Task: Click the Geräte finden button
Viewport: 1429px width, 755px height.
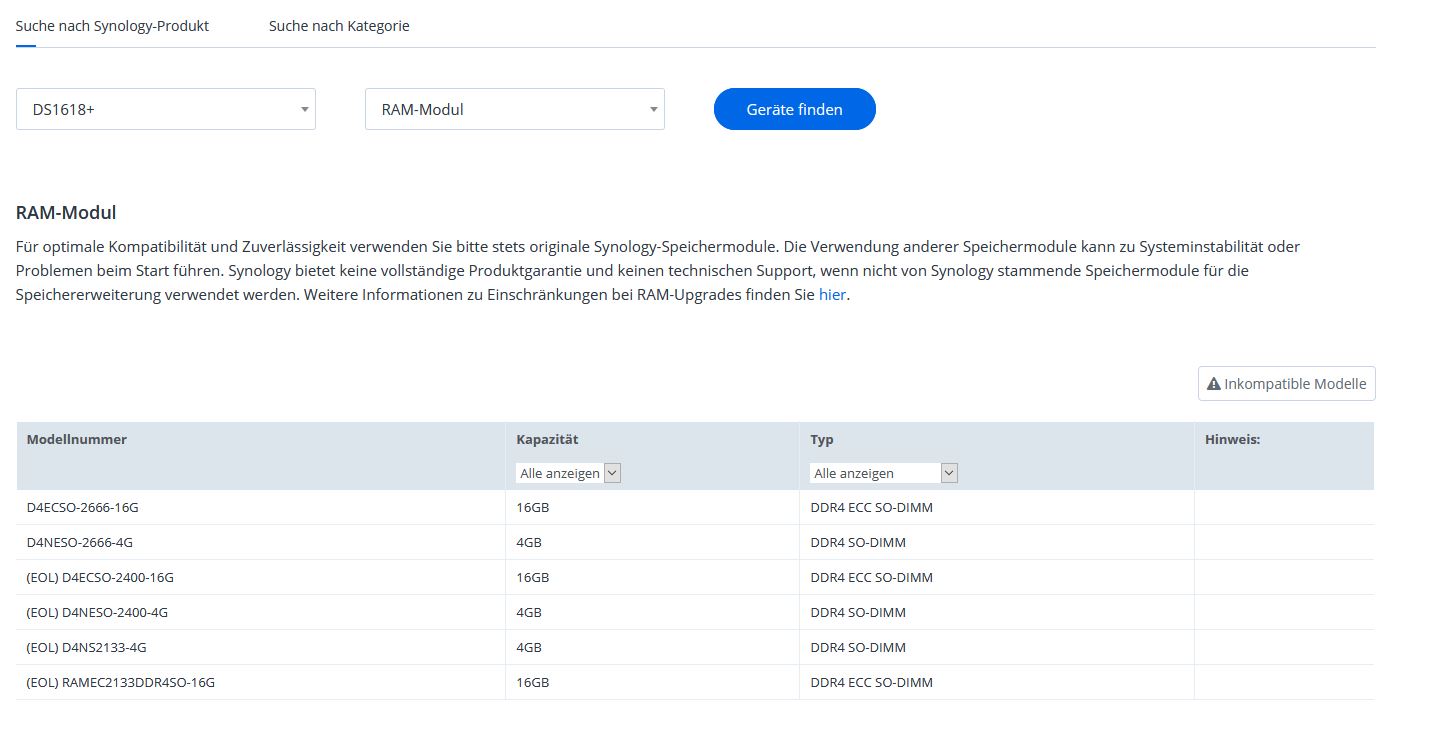Action: point(795,109)
